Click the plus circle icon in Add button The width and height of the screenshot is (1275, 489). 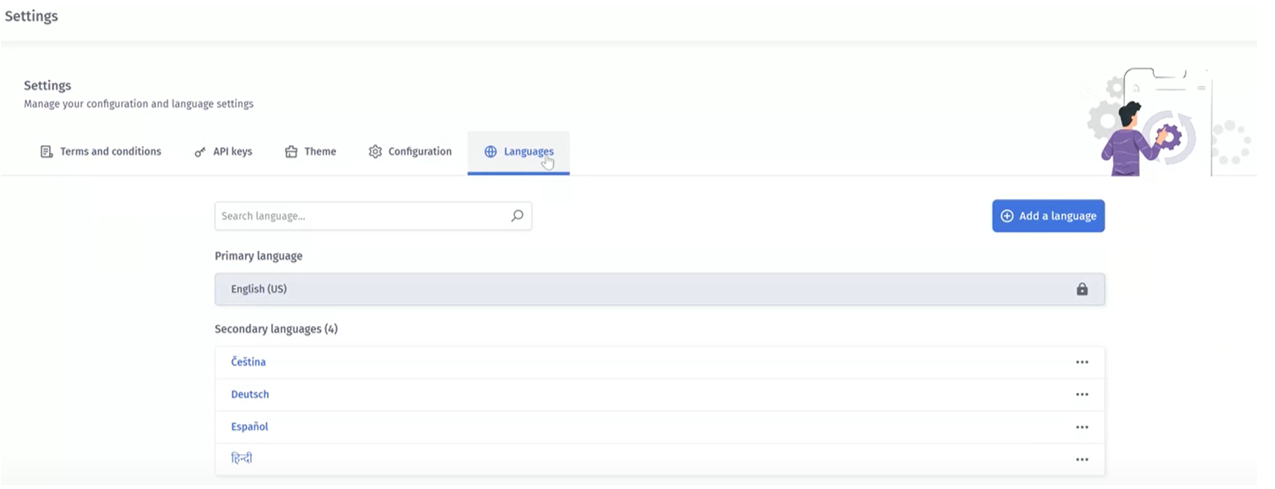click(x=1007, y=216)
